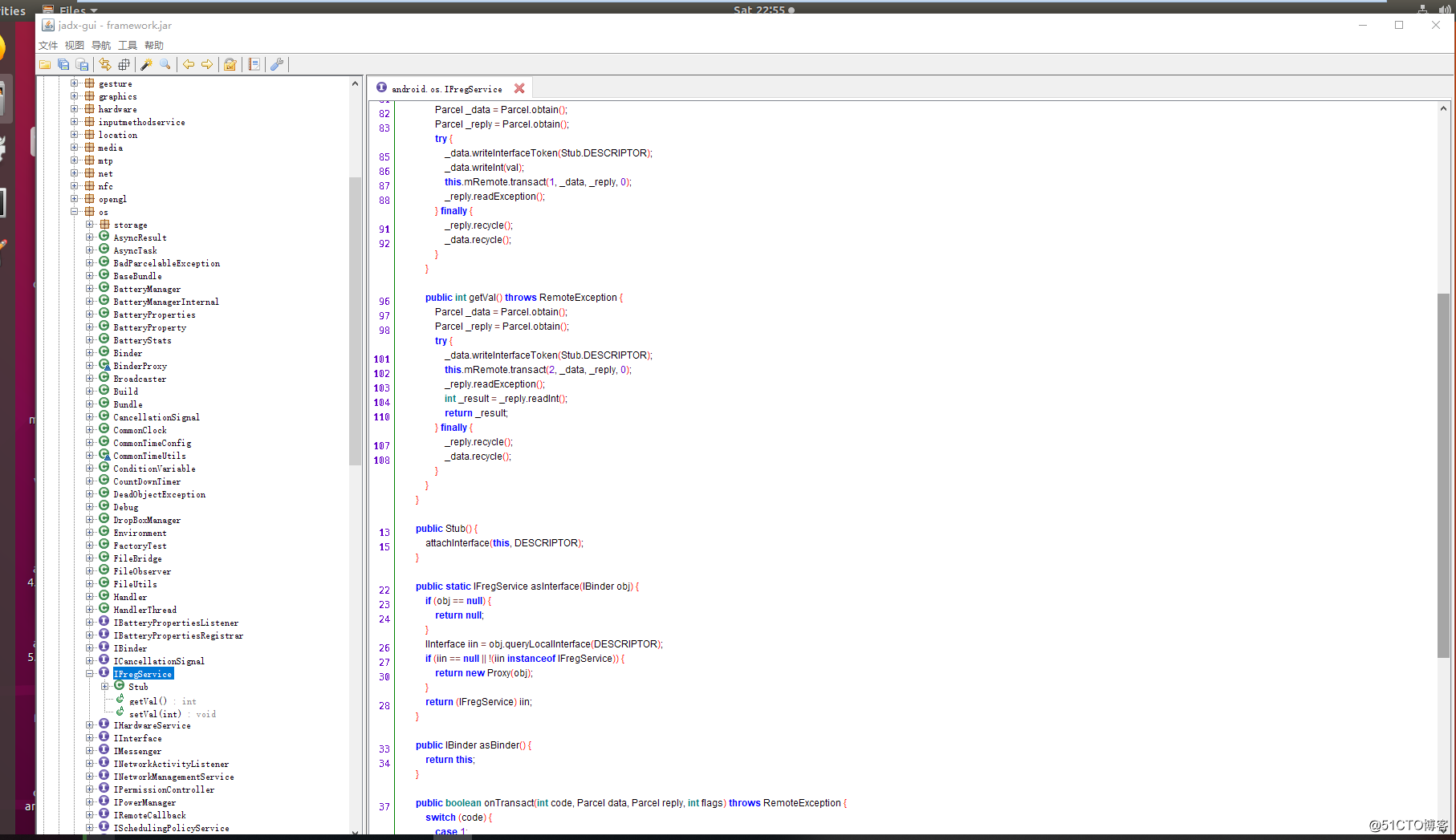Navigate back with left arrow icon
1456x840 pixels.
click(189, 64)
